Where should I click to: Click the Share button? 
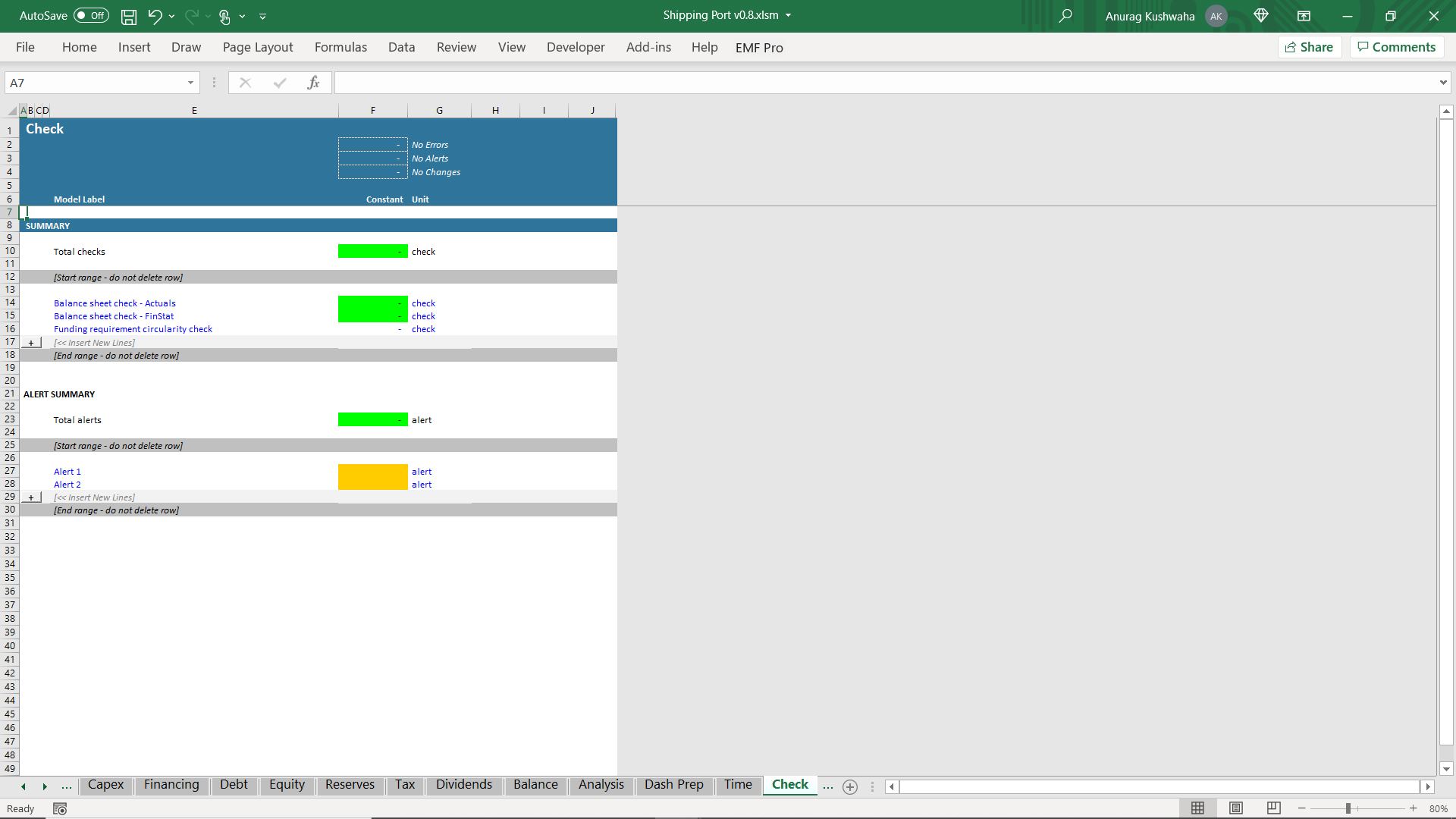(x=1310, y=47)
